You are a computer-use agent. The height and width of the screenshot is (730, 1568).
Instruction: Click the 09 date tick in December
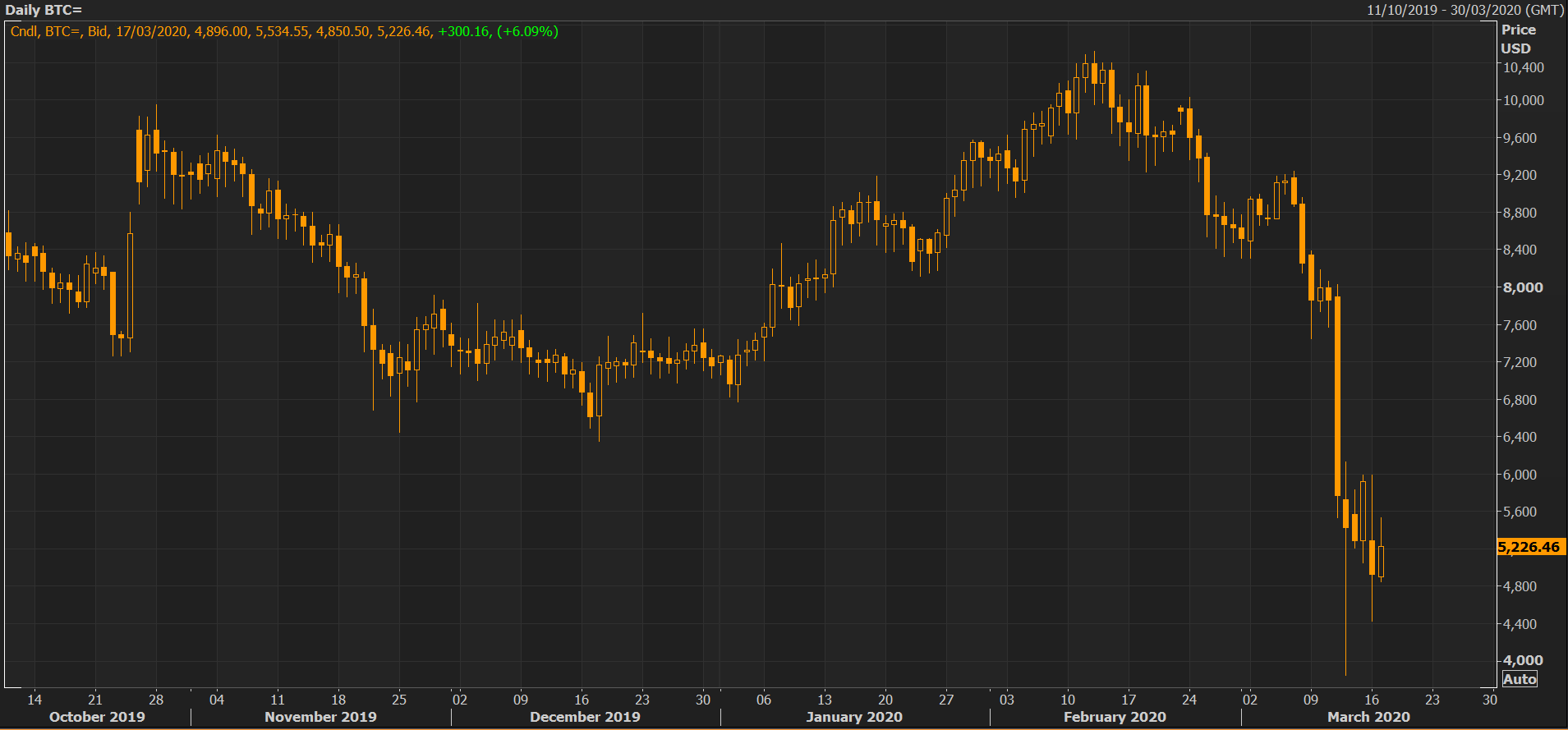point(521,700)
